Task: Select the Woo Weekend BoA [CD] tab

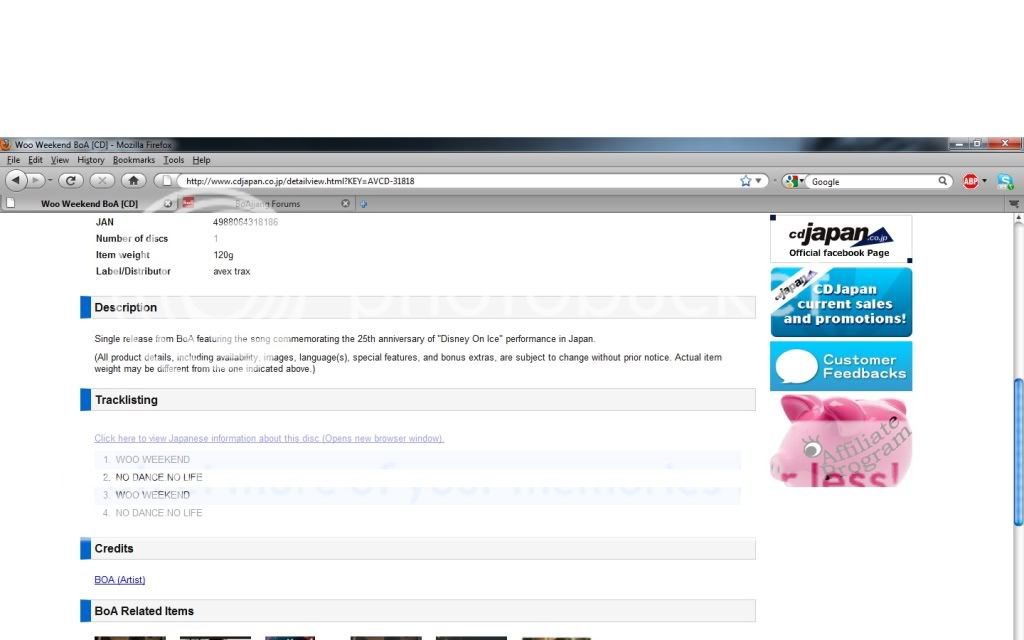Action: 89,204
